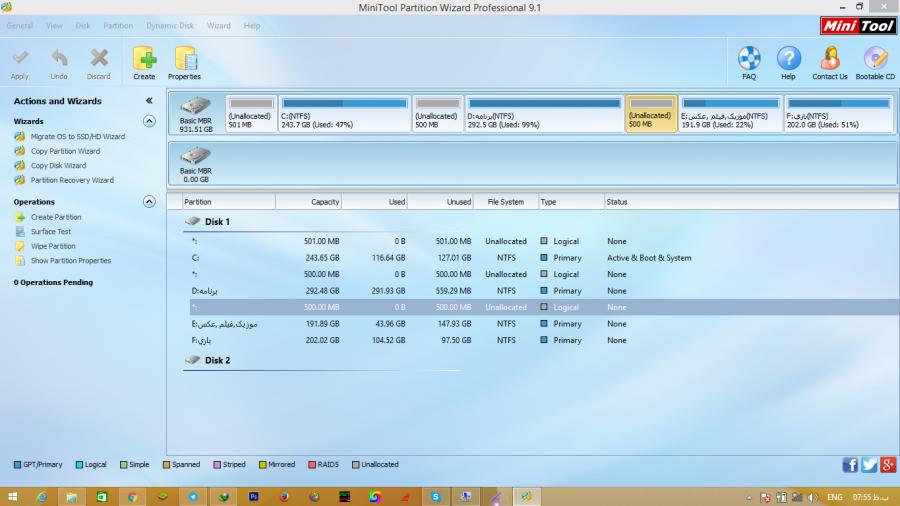Open the Contact Us icon
The width and height of the screenshot is (900, 506).
pyautogui.click(x=830, y=59)
